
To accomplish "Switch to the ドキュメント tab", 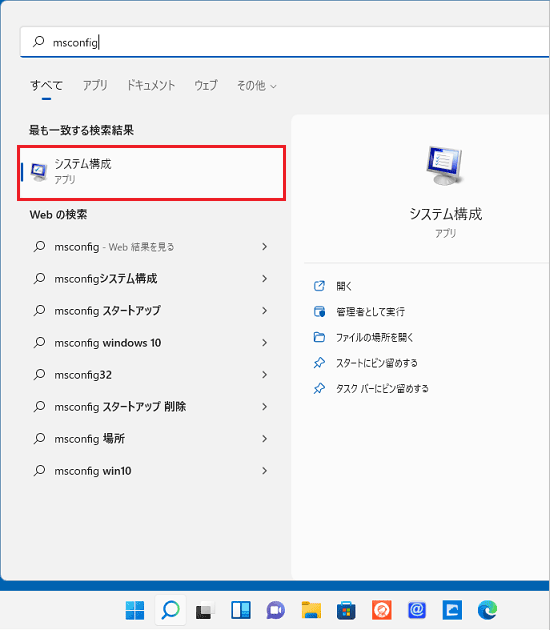I will [151, 85].
